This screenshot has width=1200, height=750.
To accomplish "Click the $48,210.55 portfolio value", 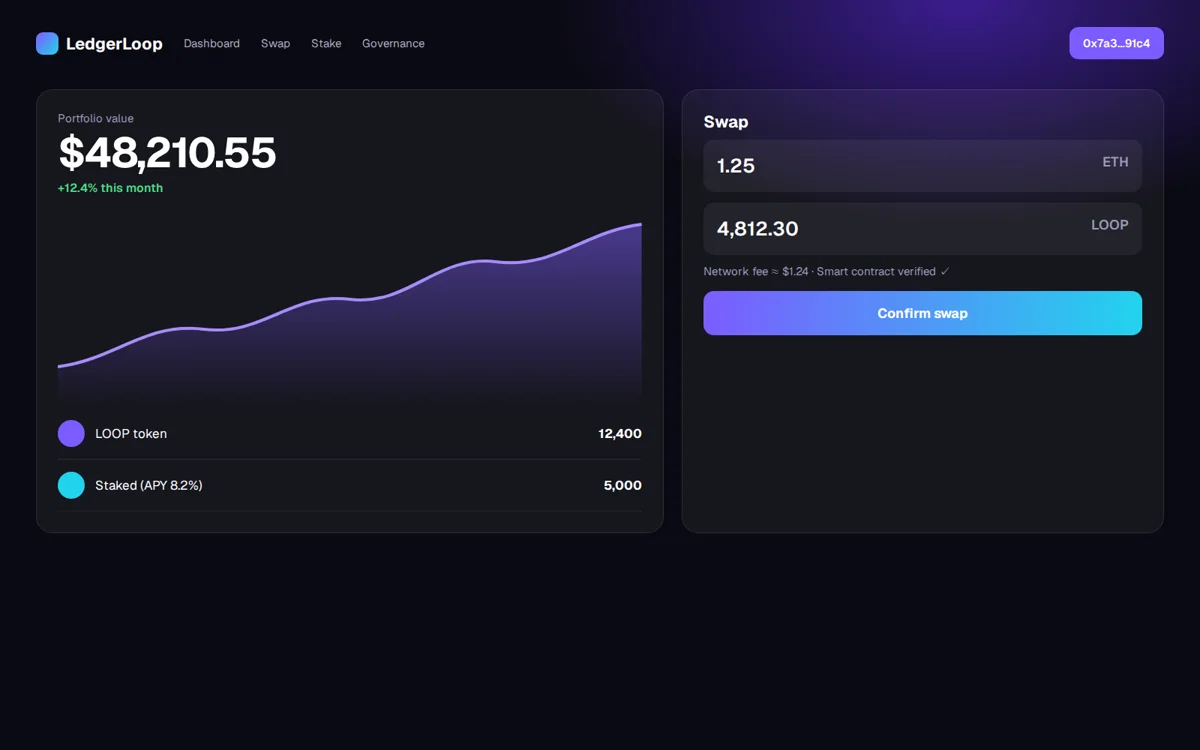I will click(x=167, y=153).
